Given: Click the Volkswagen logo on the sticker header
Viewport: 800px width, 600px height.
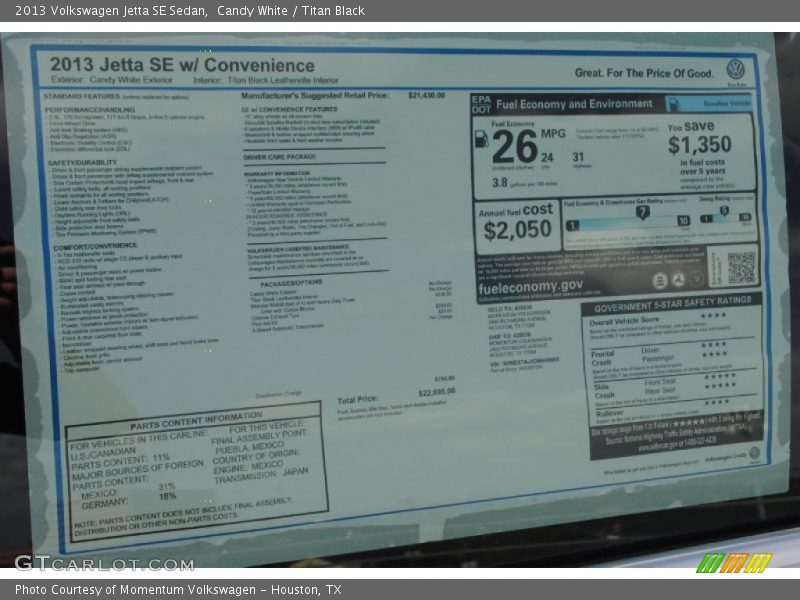Looking at the screenshot, I should (x=735, y=69).
